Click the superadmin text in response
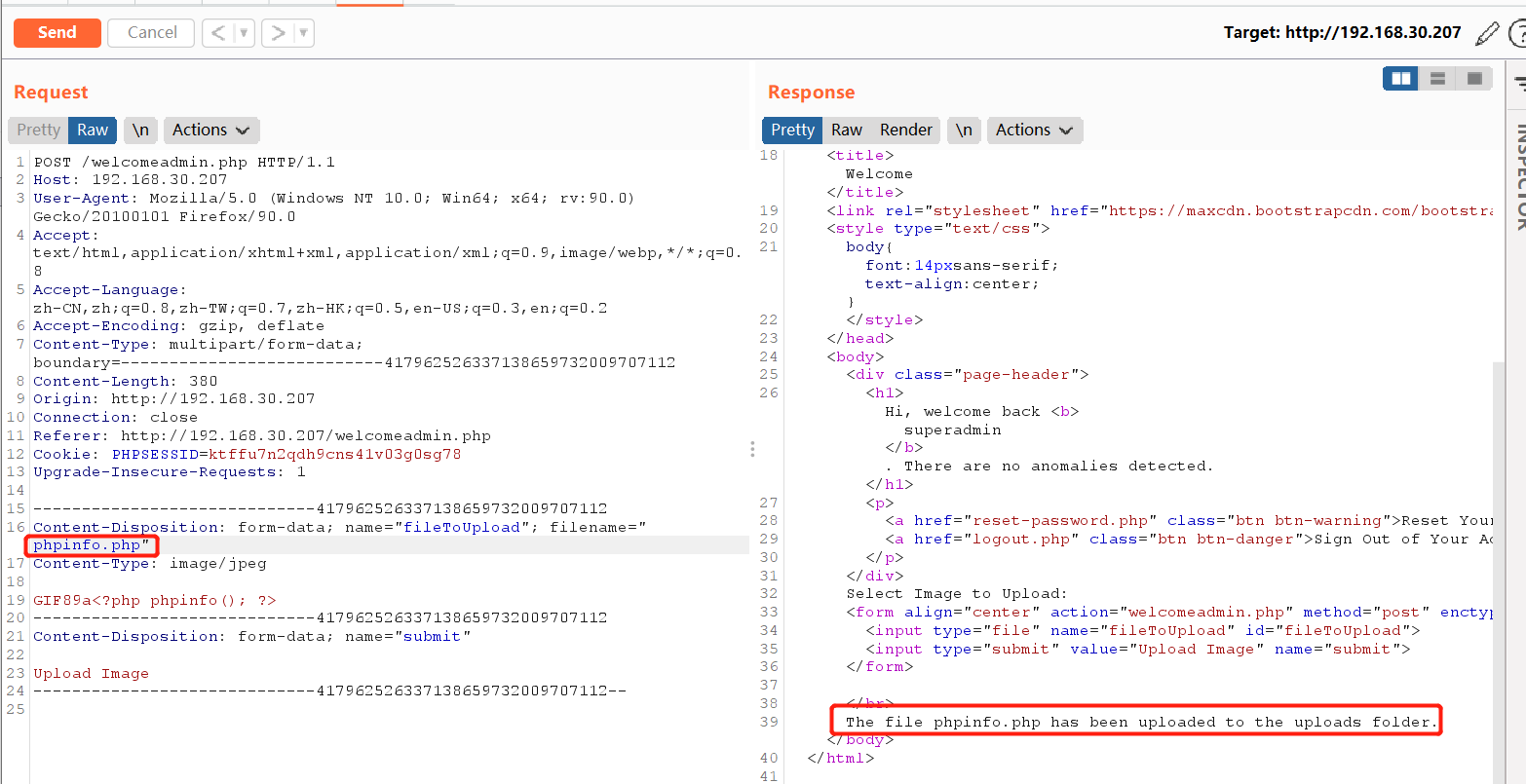The image size is (1526, 784). tap(953, 429)
